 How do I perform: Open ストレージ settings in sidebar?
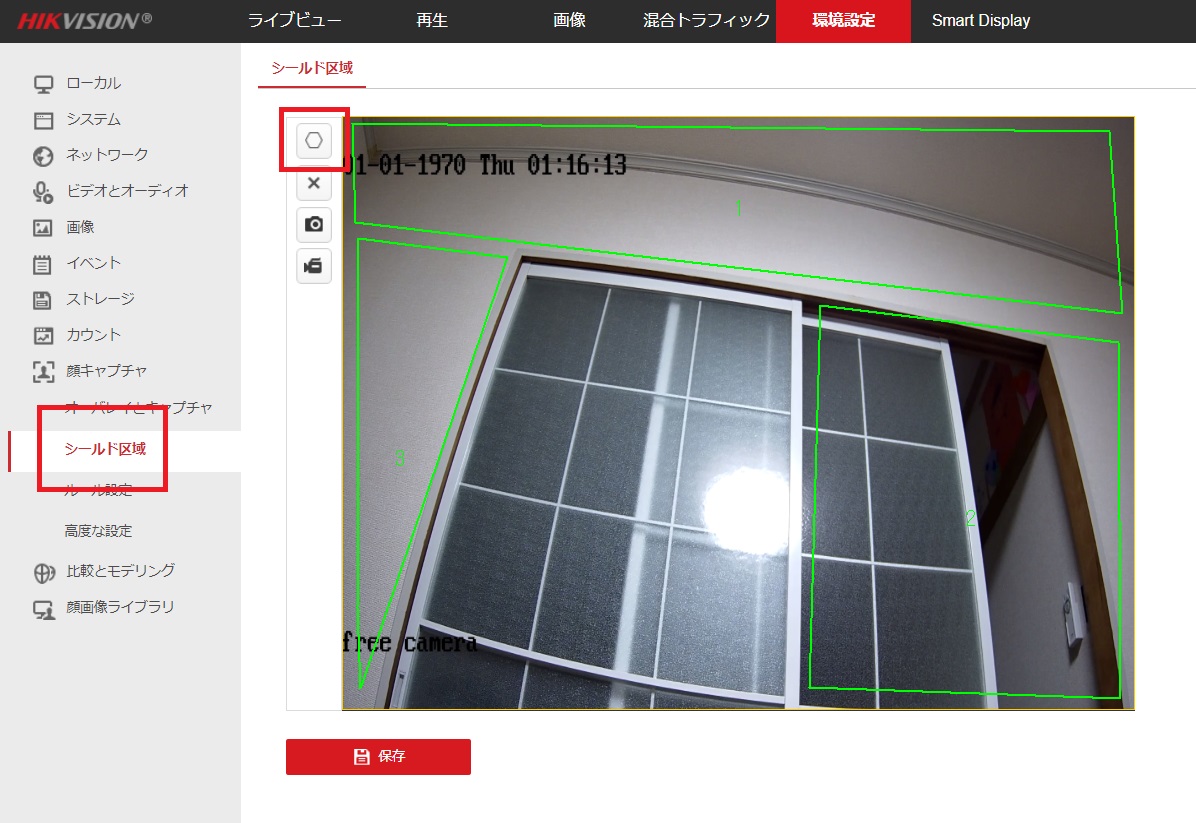100,299
